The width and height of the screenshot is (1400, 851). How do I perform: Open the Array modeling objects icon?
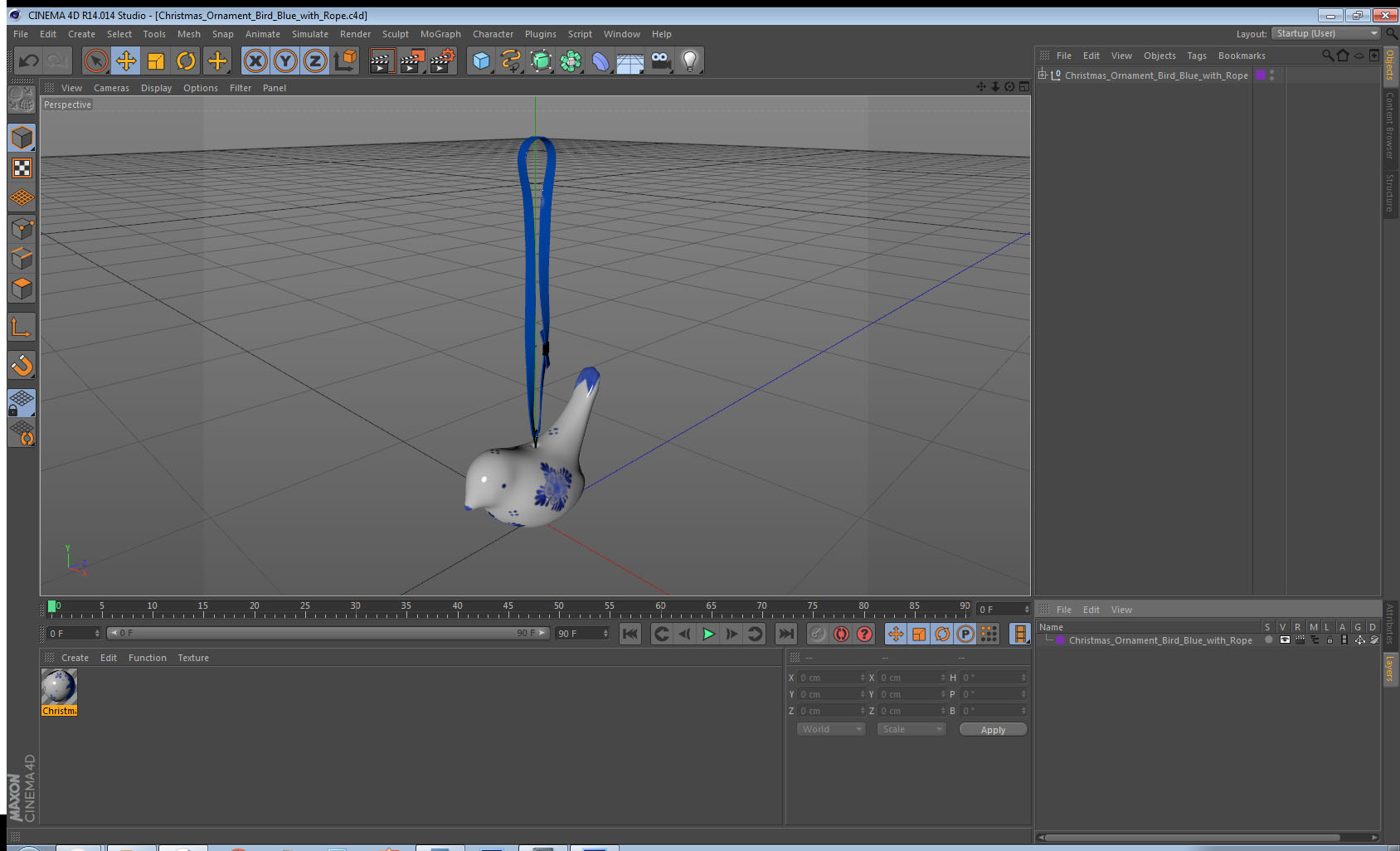click(571, 61)
